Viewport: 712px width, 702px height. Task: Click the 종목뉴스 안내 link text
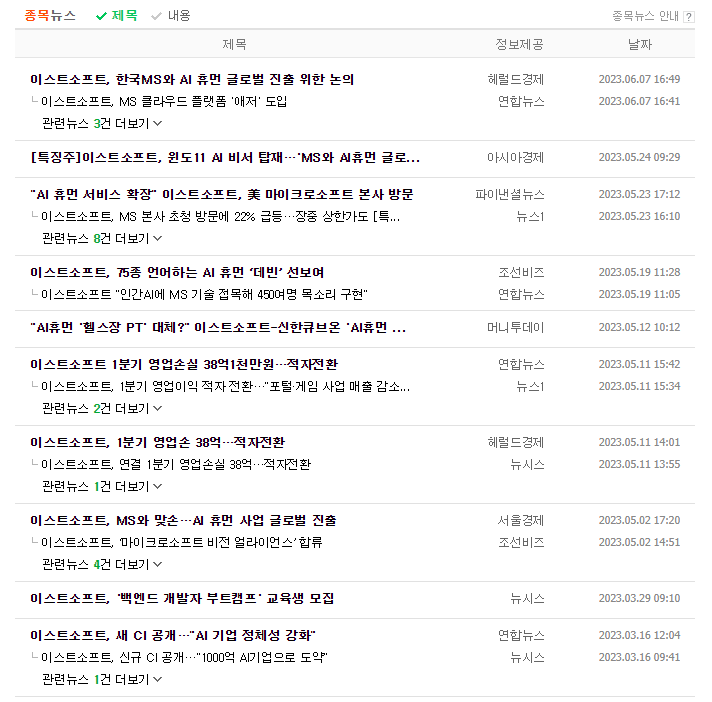coord(645,16)
